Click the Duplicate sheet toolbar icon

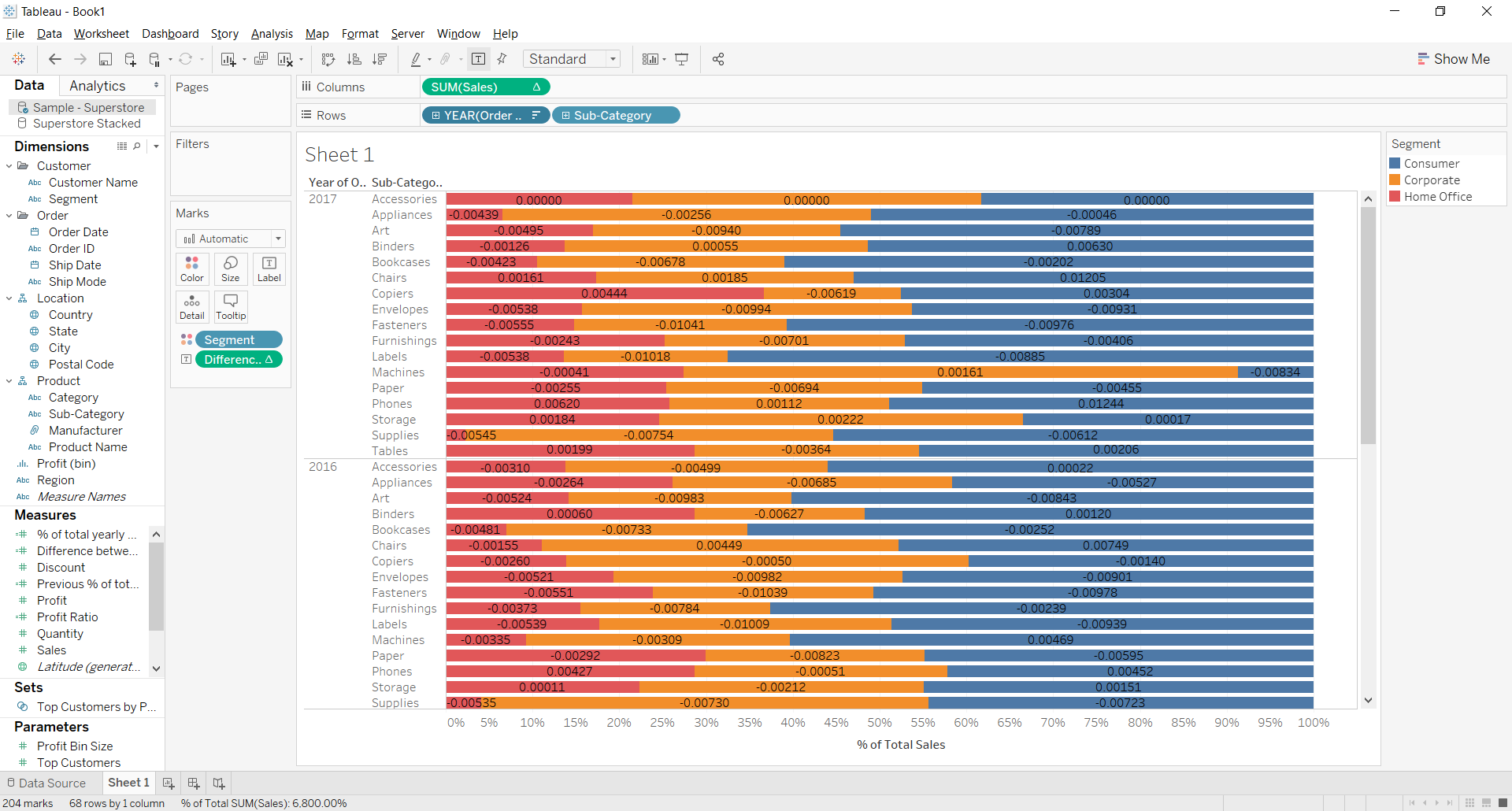tap(260, 59)
